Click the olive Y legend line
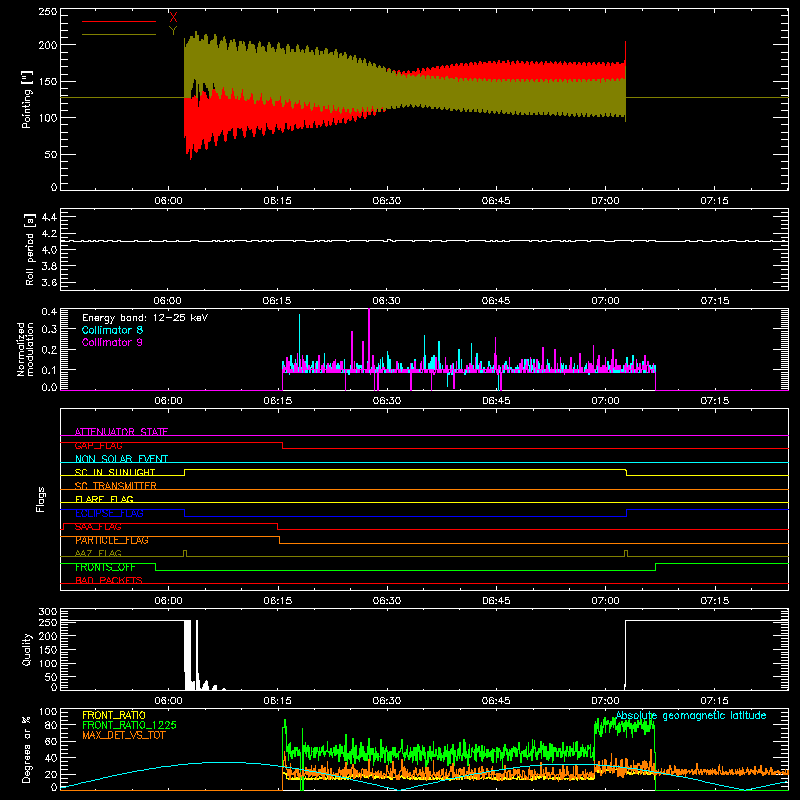The height and width of the screenshot is (800, 800). coord(119,34)
